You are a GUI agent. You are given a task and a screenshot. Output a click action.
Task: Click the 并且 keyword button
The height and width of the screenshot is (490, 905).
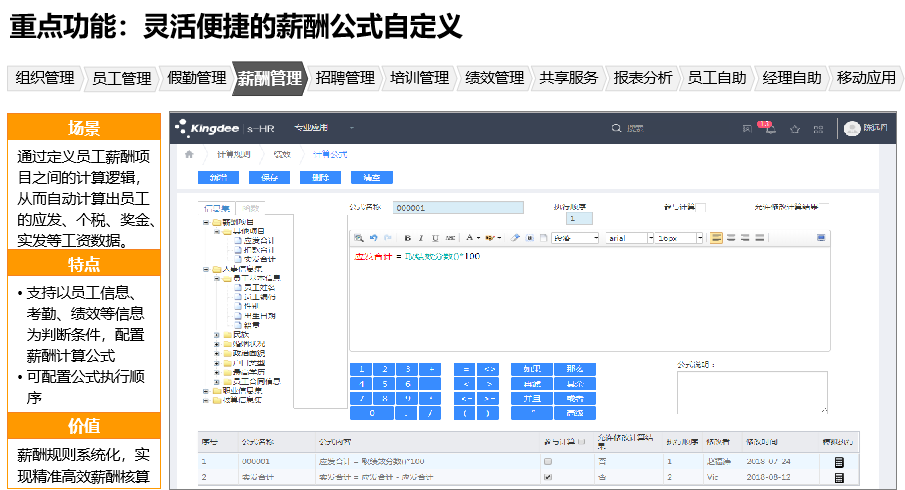[532, 398]
